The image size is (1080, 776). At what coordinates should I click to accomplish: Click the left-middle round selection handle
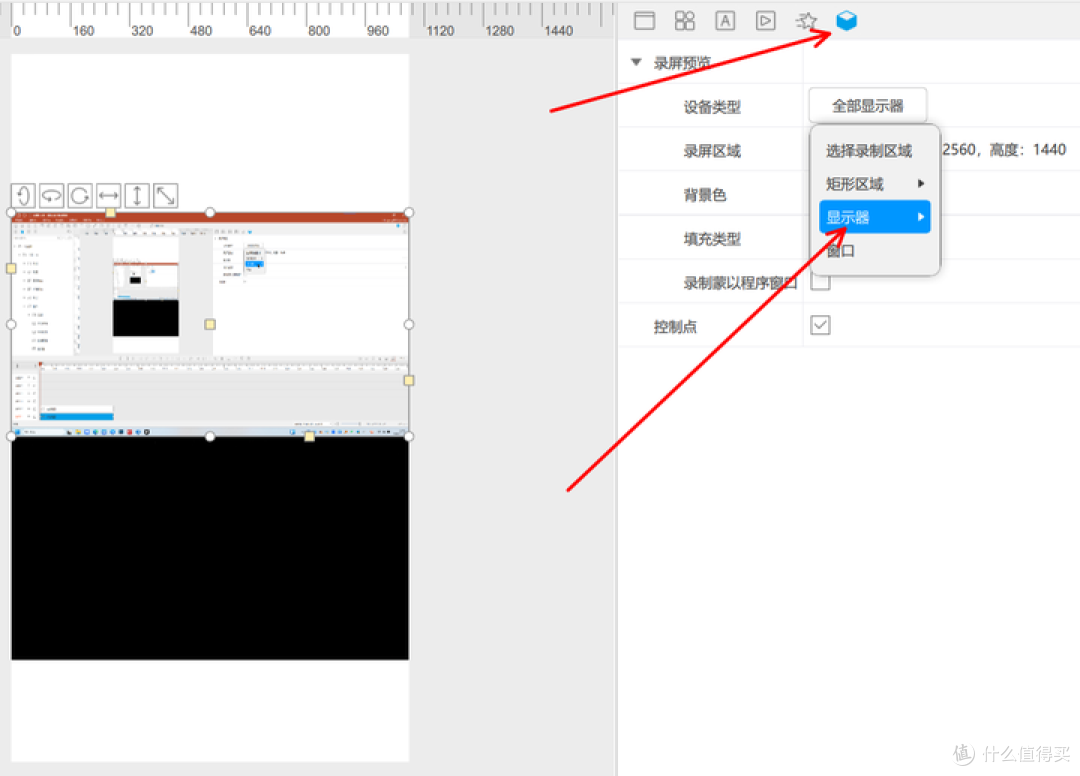11,324
